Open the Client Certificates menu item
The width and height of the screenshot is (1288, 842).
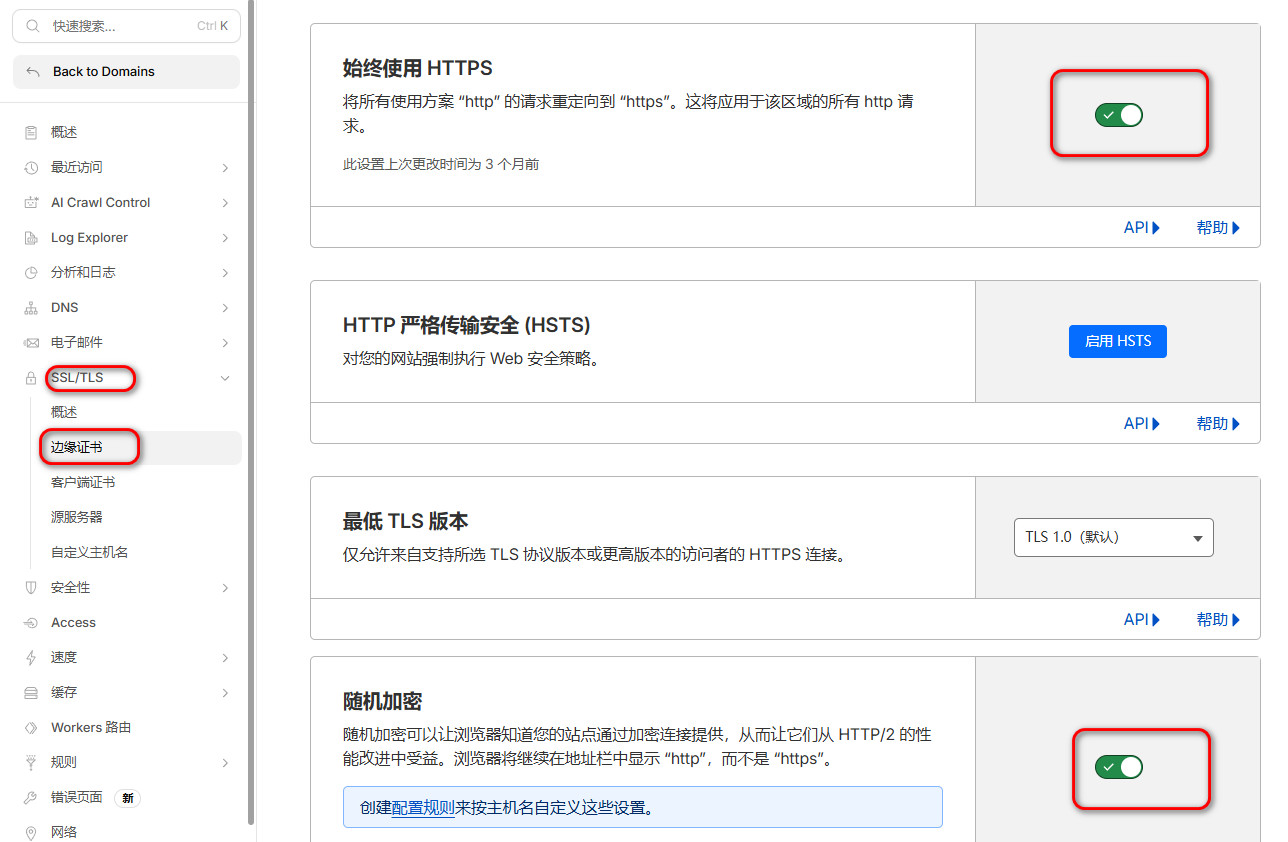(83, 482)
